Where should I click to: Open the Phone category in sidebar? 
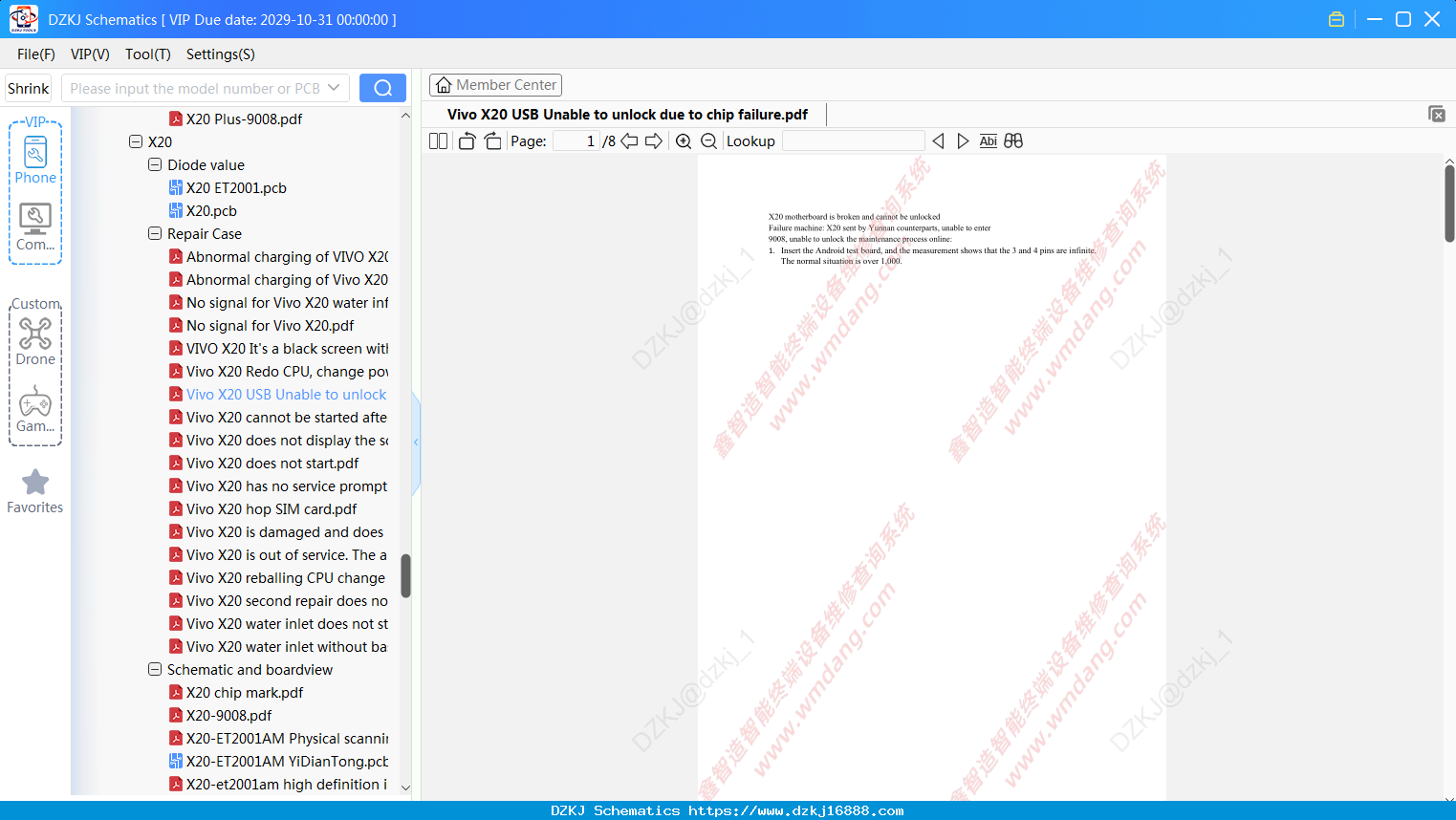(x=35, y=160)
